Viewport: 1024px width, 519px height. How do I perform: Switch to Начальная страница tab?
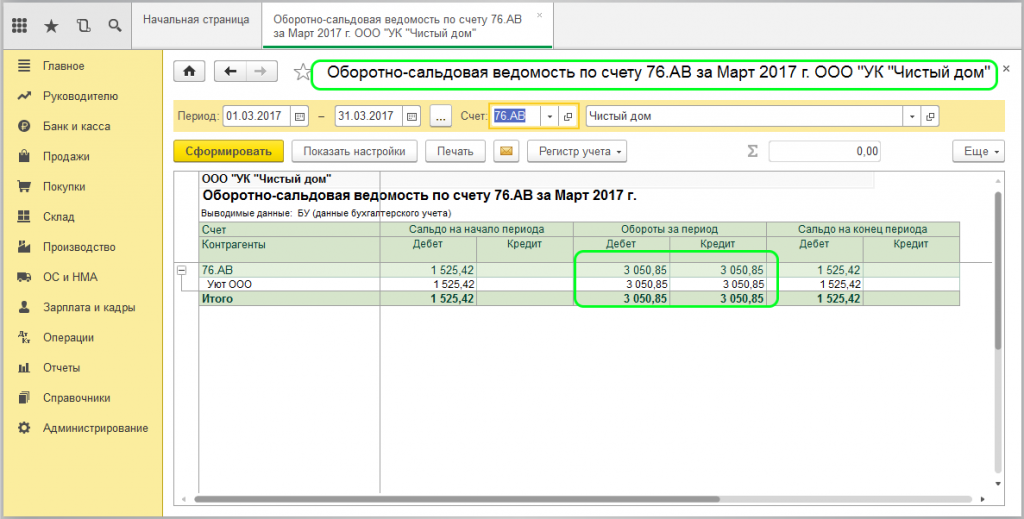click(x=195, y=19)
